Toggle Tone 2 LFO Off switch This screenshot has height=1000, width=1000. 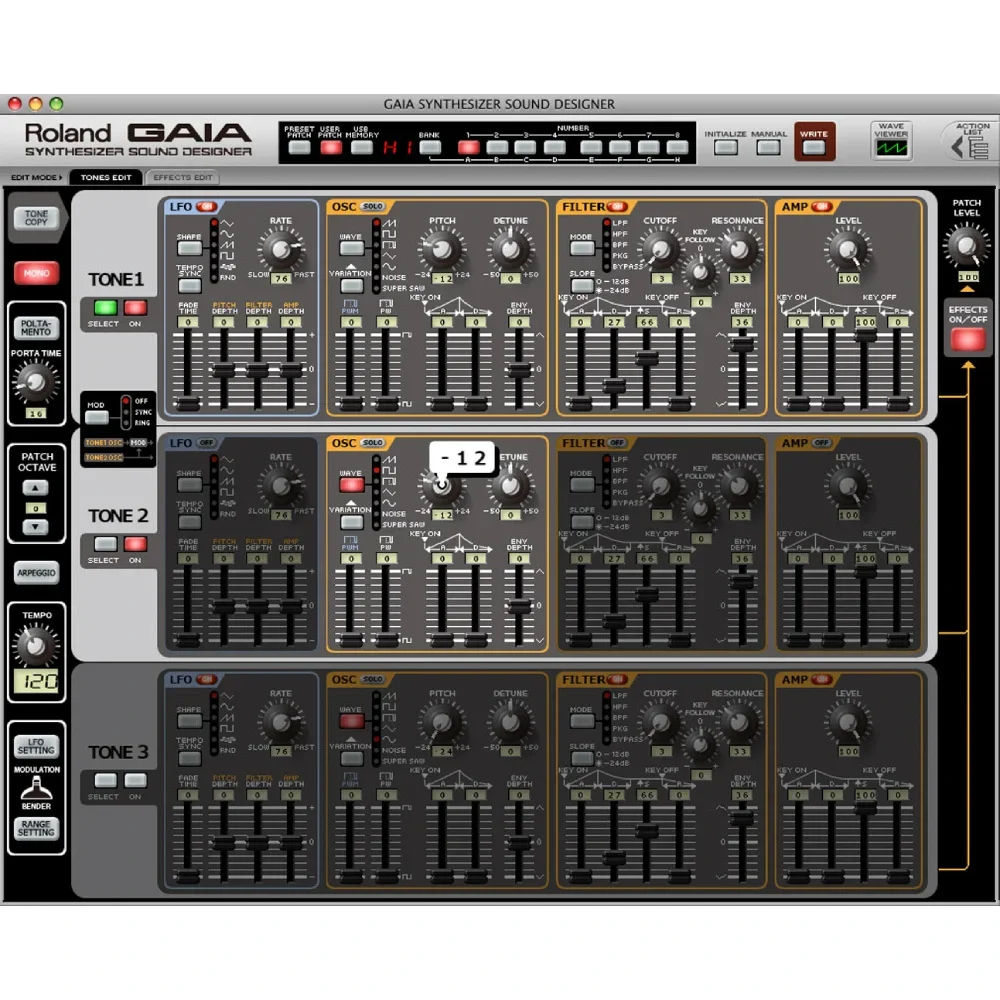click(207, 443)
